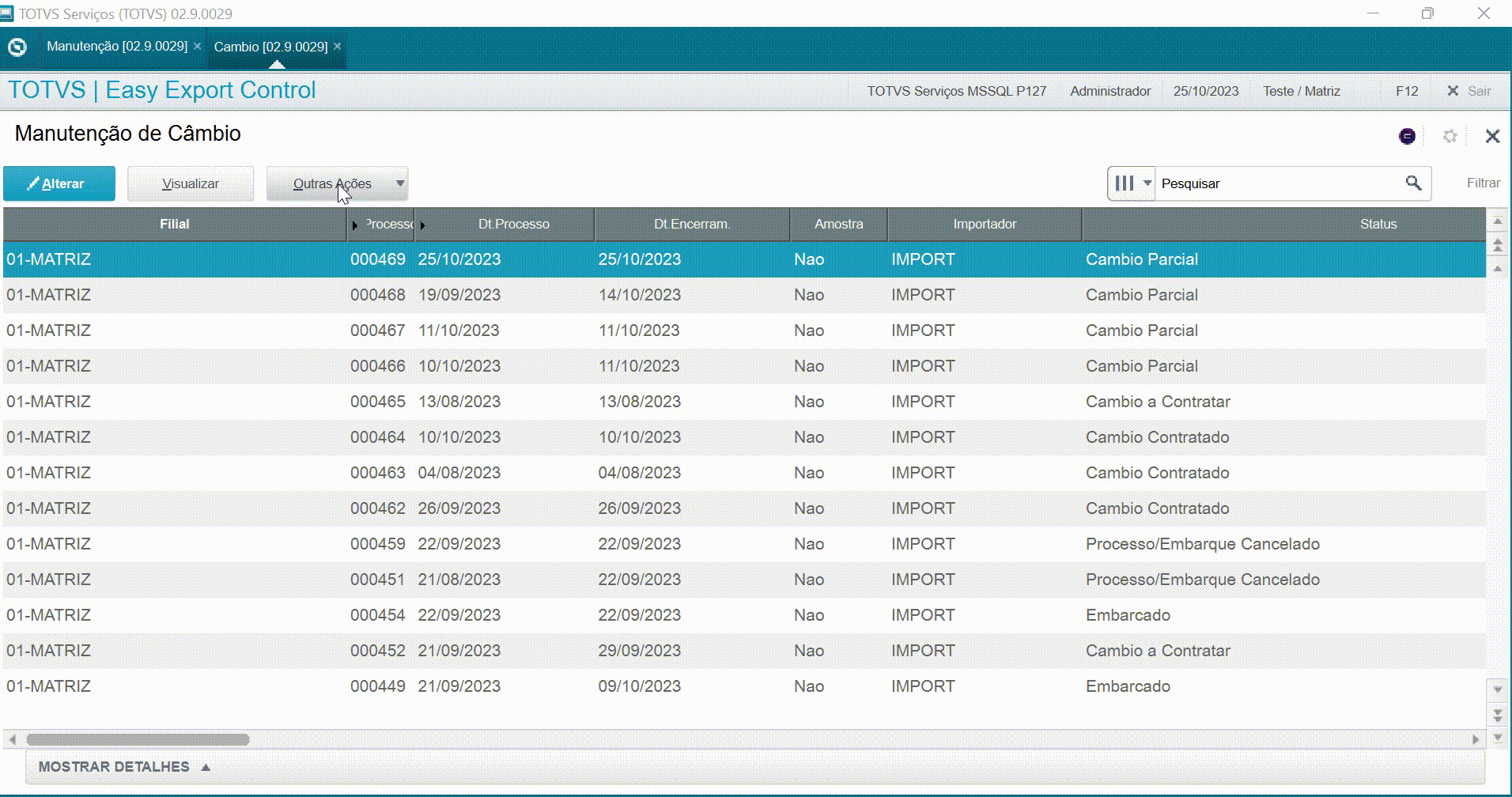Select row with process 000467
This screenshot has width=1512, height=797.
coord(744,331)
